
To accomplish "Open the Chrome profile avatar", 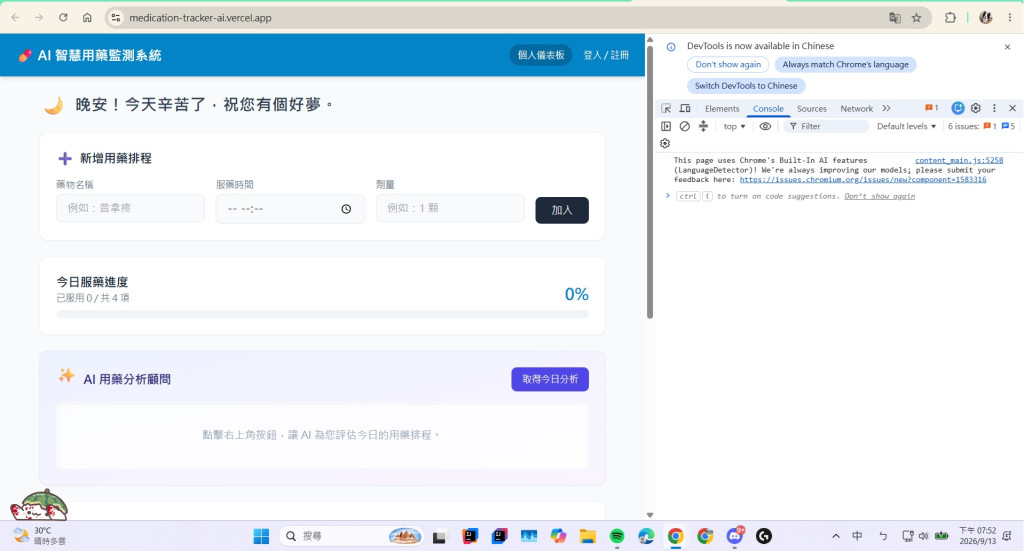I will [x=985, y=18].
